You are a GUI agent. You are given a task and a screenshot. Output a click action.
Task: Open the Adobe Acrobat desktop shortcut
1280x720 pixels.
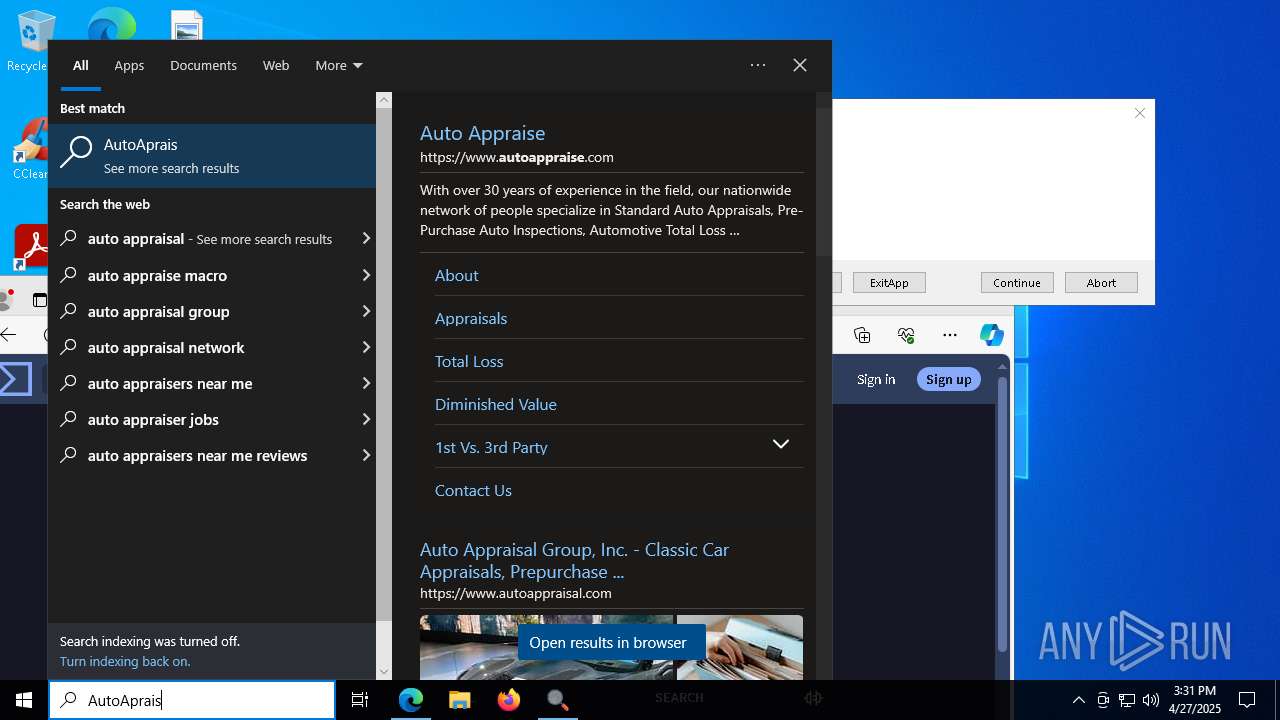pyautogui.click(x=32, y=248)
